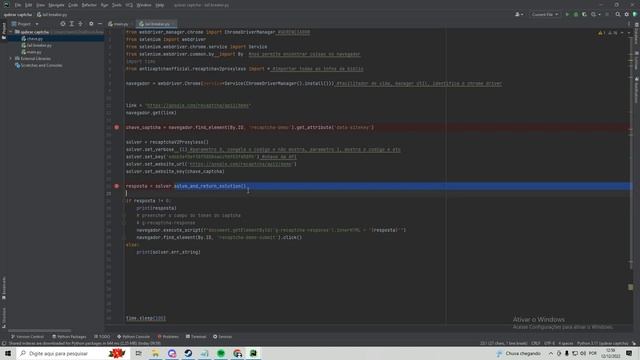Screen dimensions: 640x360
Task: Run the current file with the green play icon
Action: click(x=567, y=14)
